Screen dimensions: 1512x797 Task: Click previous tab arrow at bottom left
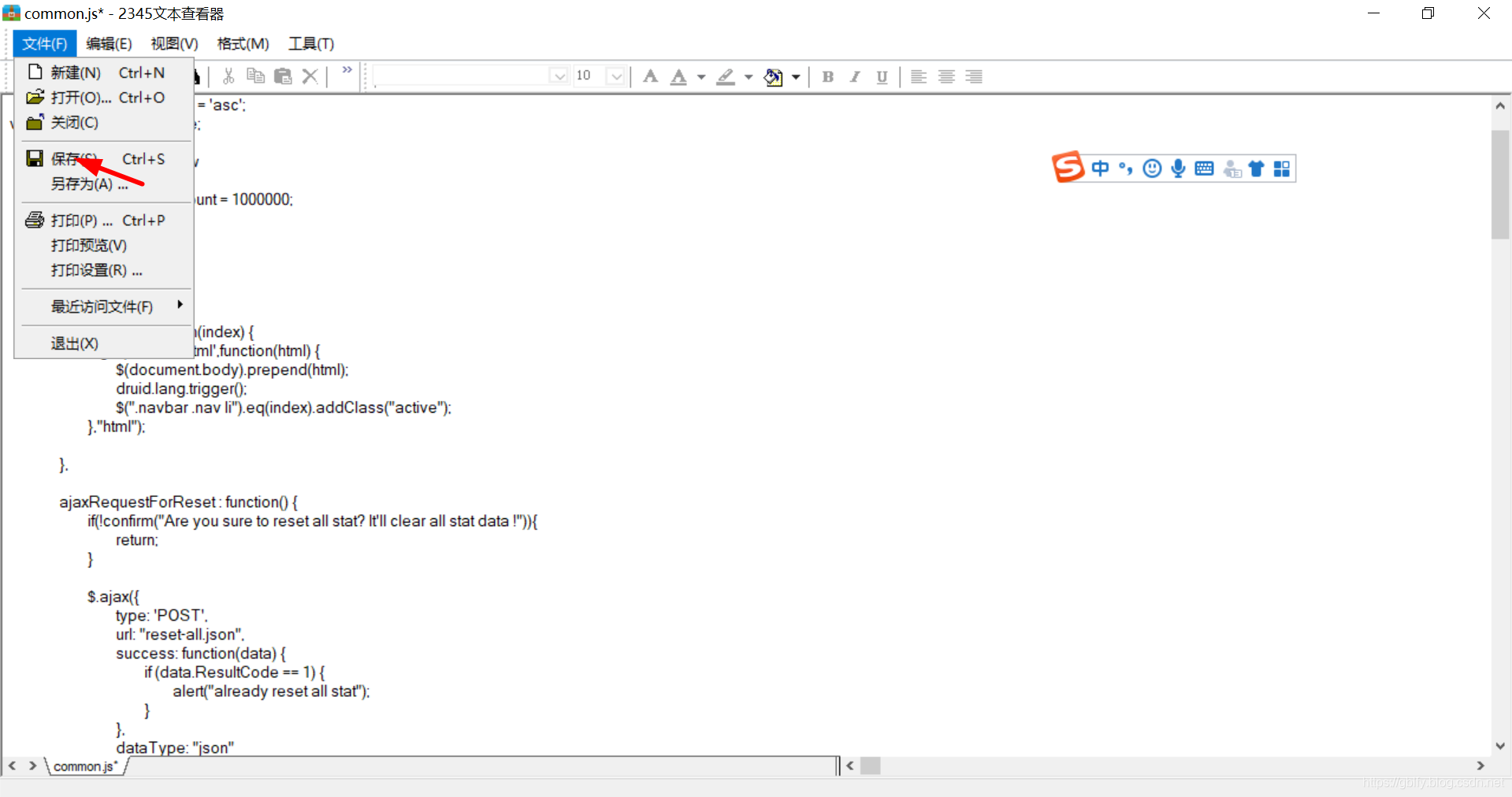coord(12,765)
